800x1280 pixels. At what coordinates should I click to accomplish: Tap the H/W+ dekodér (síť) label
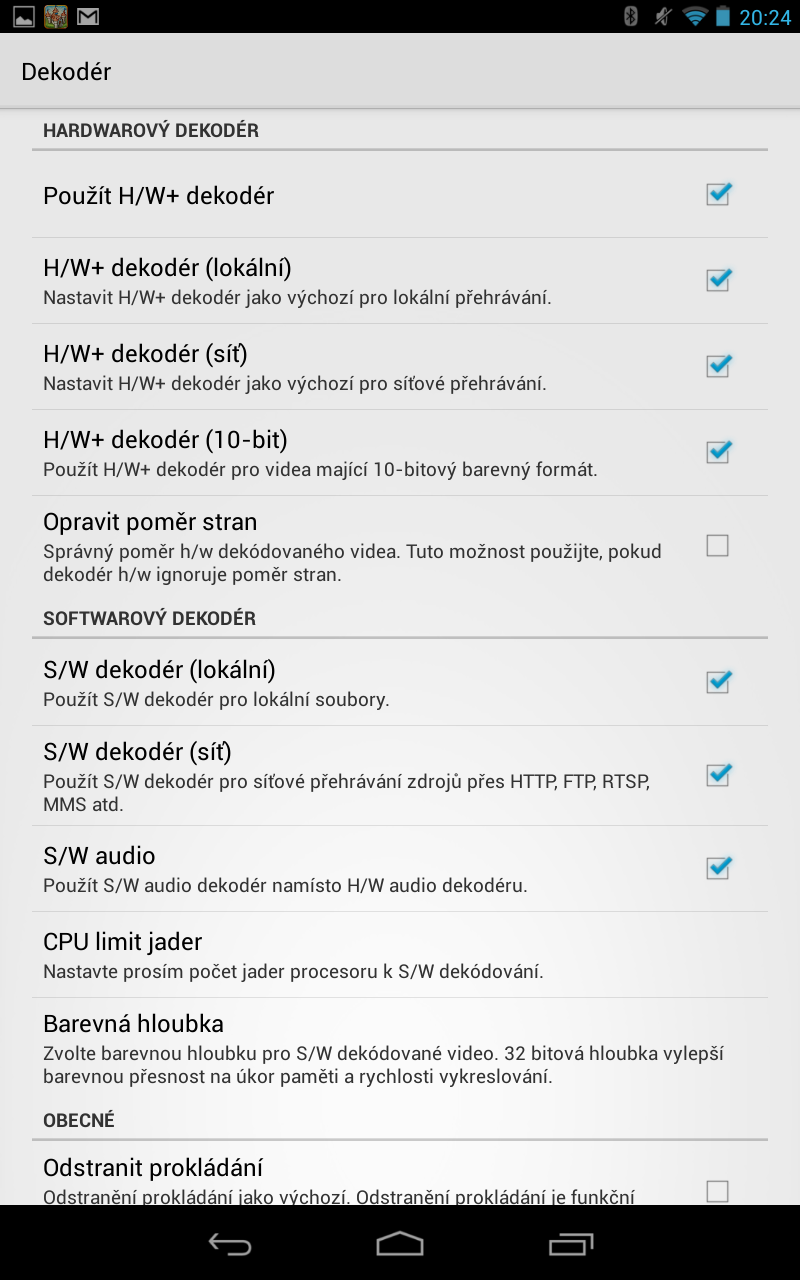(x=145, y=354)
